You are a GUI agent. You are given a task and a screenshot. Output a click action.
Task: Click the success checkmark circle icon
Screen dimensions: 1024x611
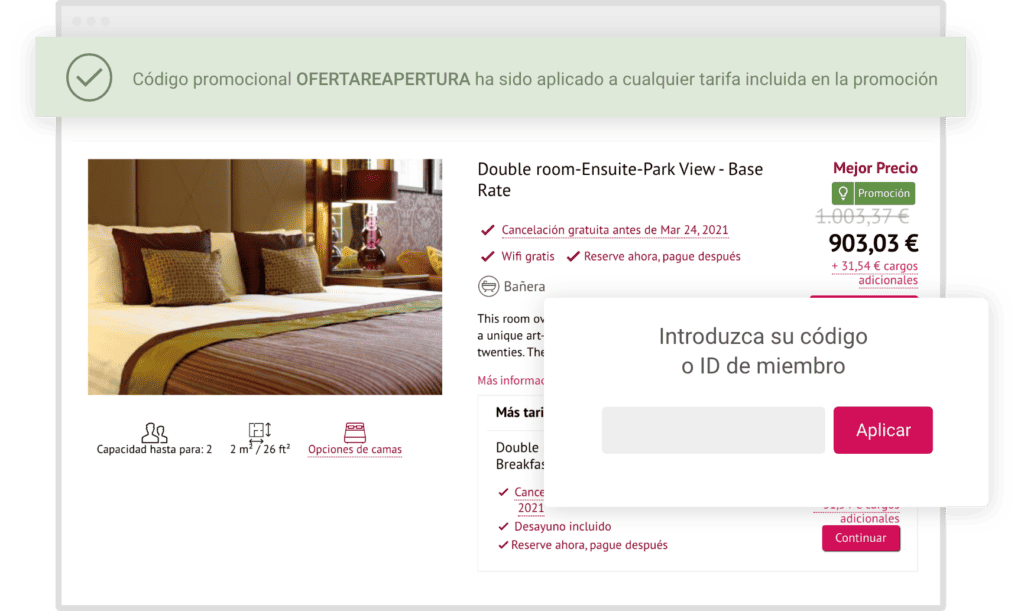[89, 78]
